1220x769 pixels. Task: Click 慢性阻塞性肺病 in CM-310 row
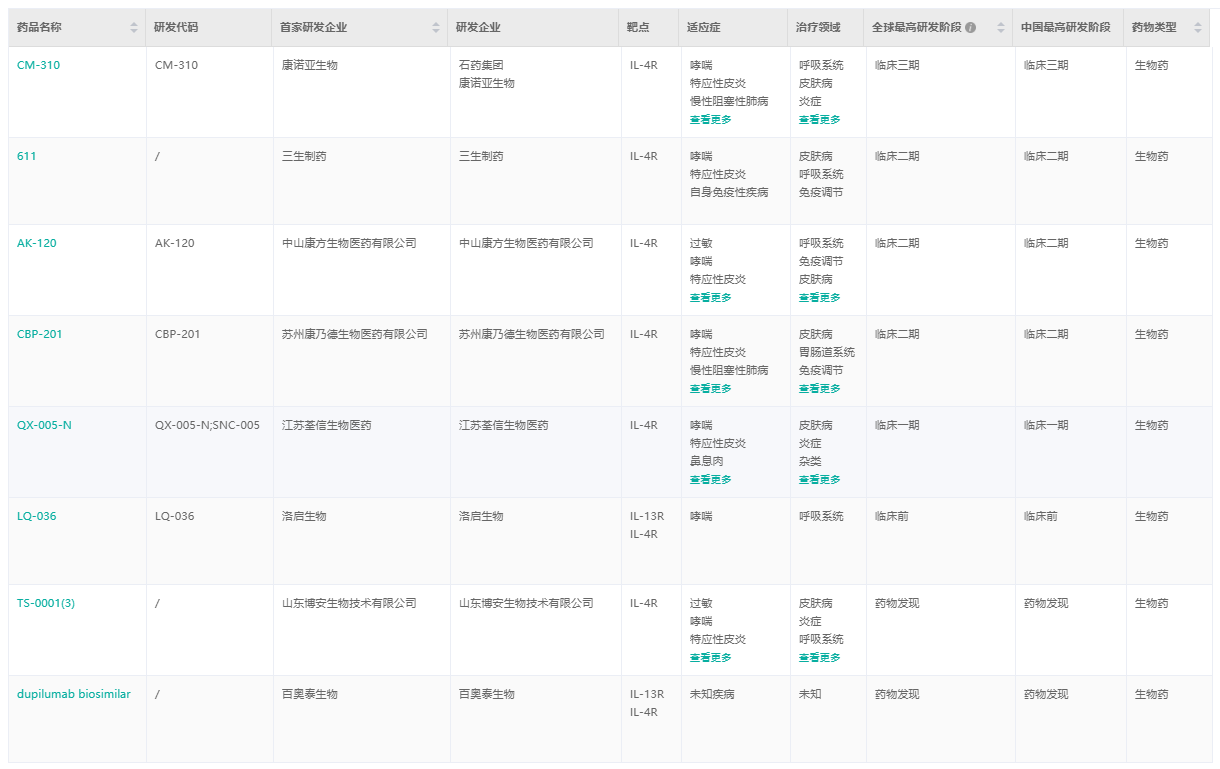729,101
